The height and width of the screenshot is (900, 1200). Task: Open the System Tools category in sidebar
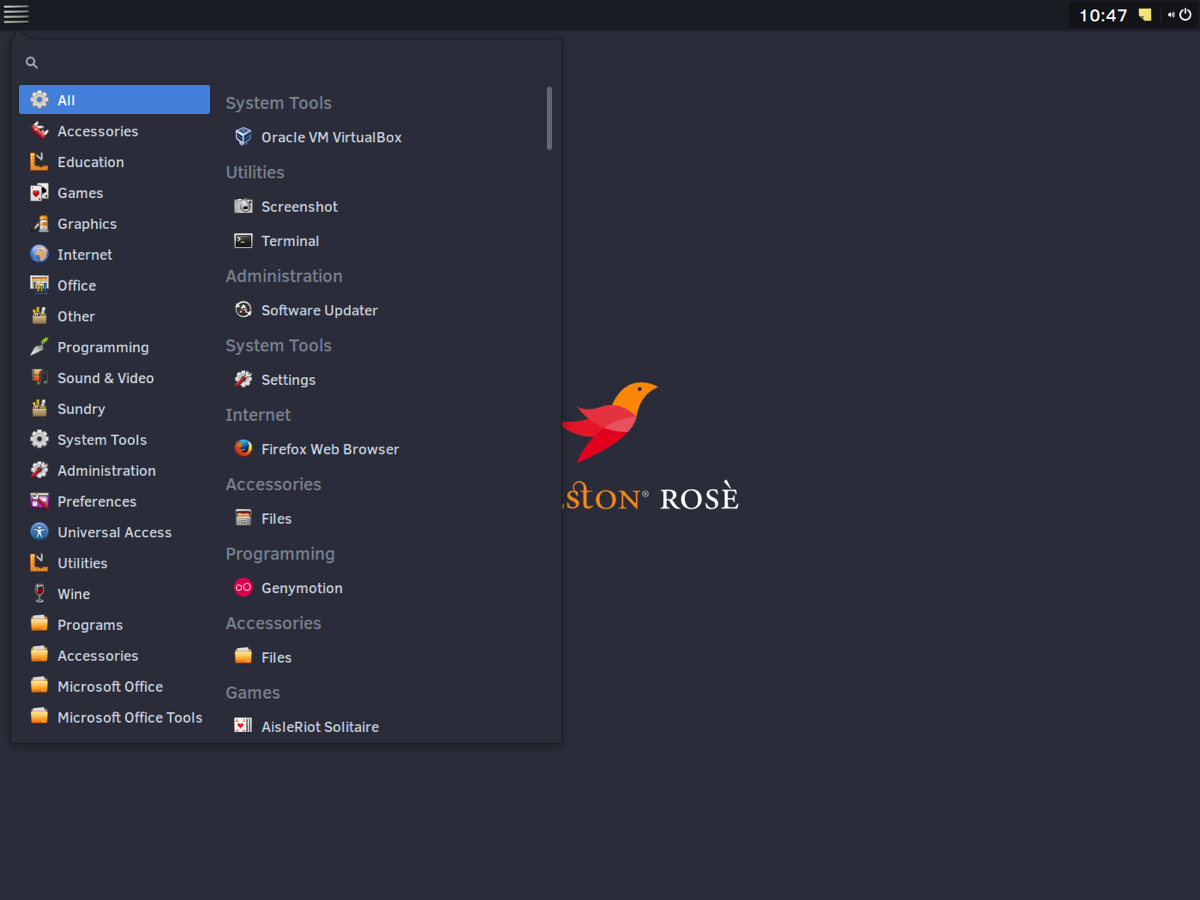tap(114, 440)
